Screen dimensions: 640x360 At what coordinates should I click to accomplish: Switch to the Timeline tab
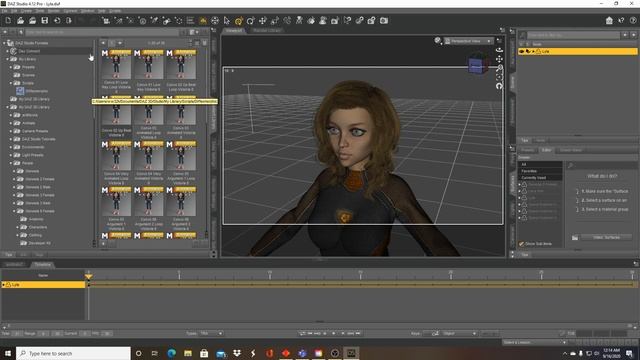pos(42,264)
